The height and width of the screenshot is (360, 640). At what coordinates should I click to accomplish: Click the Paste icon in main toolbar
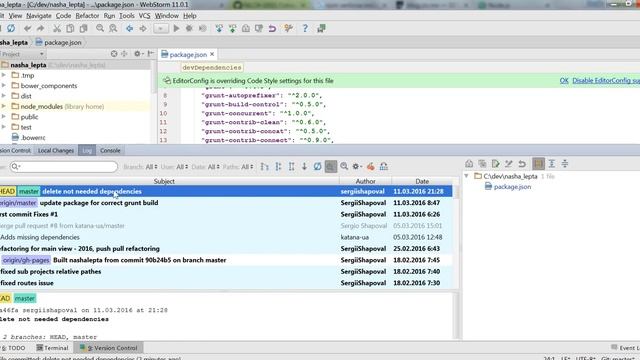(x=84, y=29)
